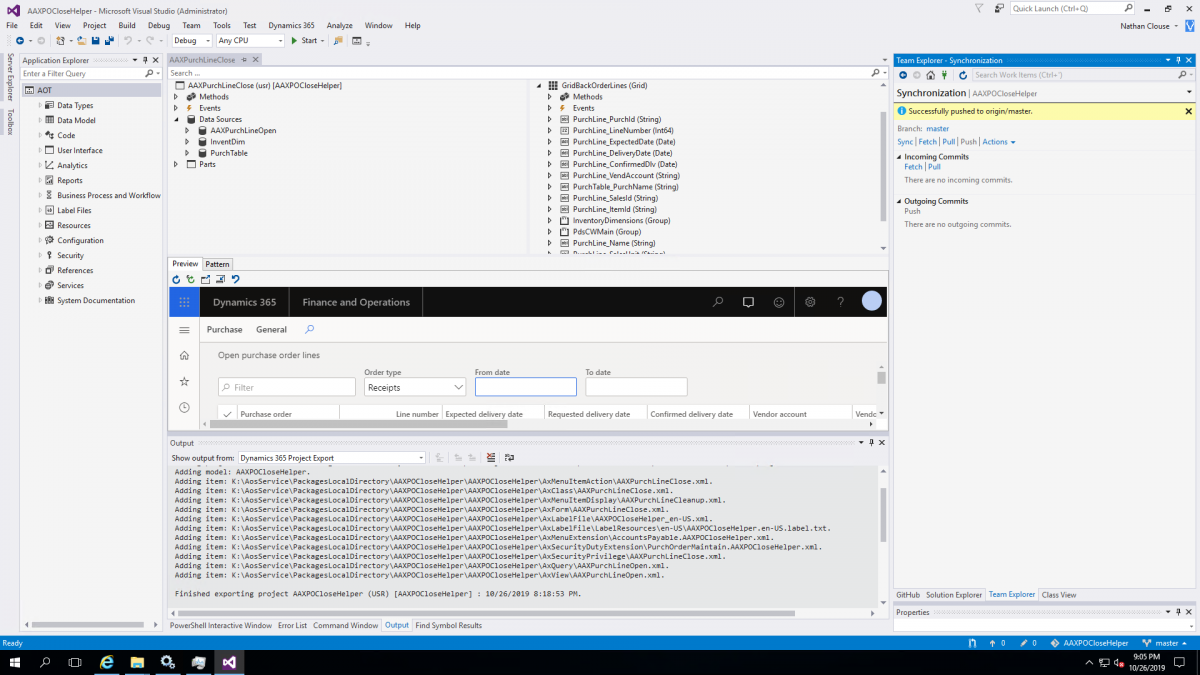The height and width of the screenshot is (675, 1200).
Task: Open the Any CPU platform dropdown
Action: [x=250, y=41]
